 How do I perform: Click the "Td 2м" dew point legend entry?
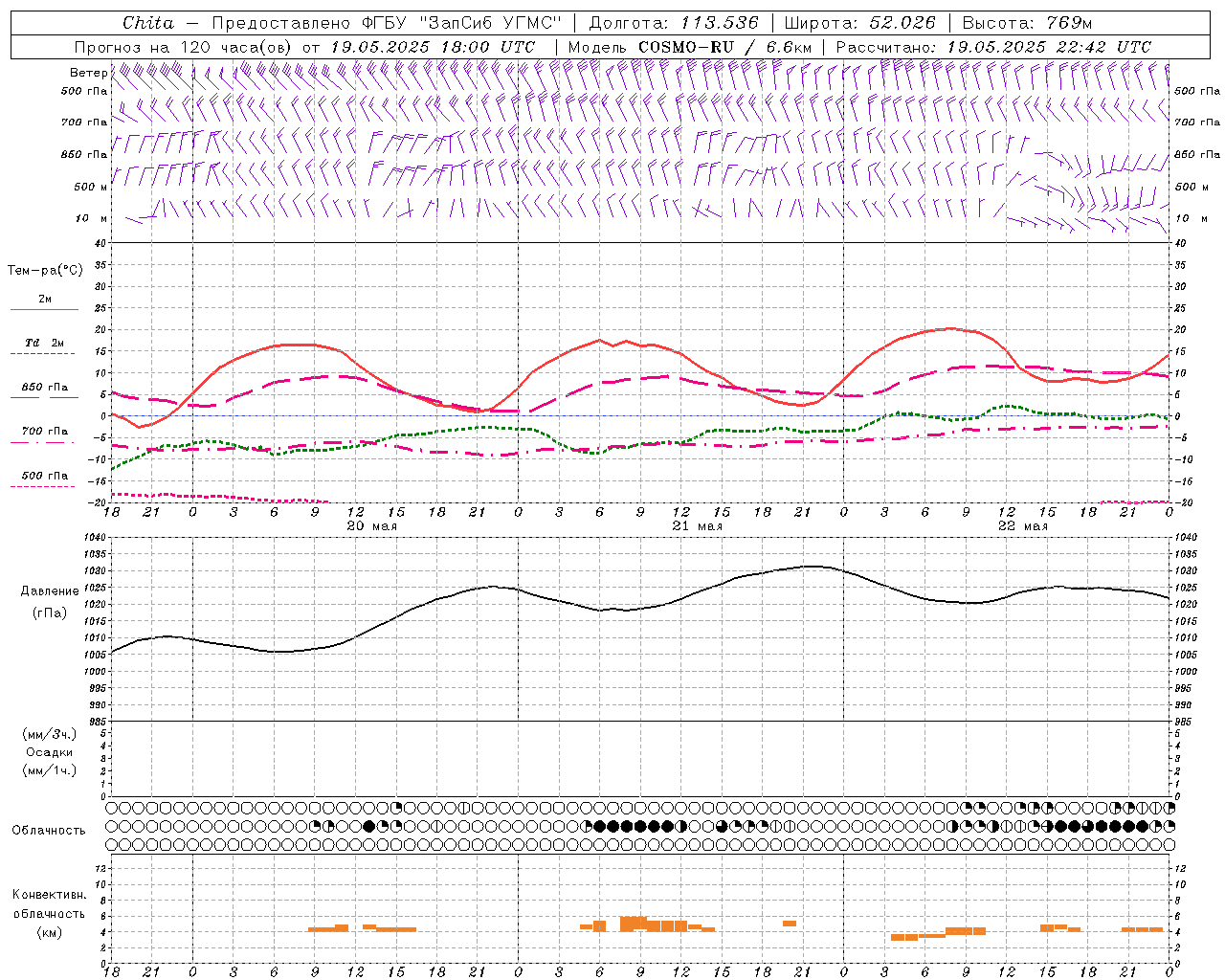pyautogui.click(x=45, y=343)
